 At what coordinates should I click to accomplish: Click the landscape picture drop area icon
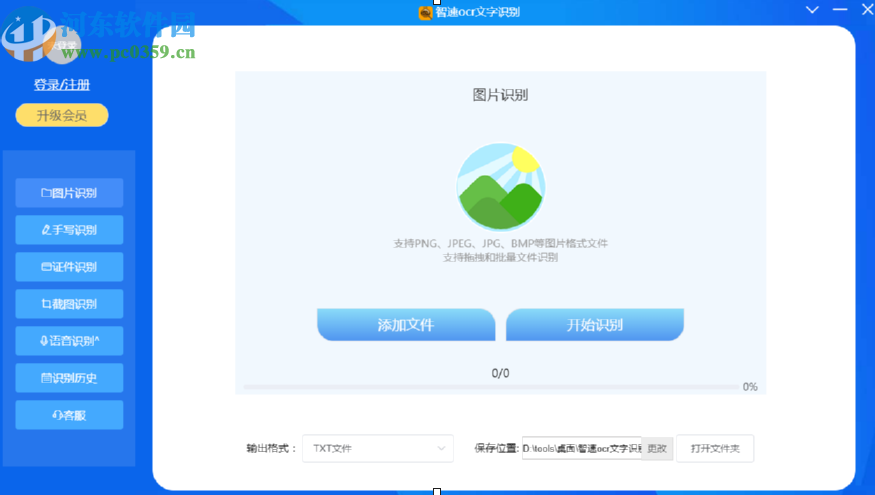(501, 187)
